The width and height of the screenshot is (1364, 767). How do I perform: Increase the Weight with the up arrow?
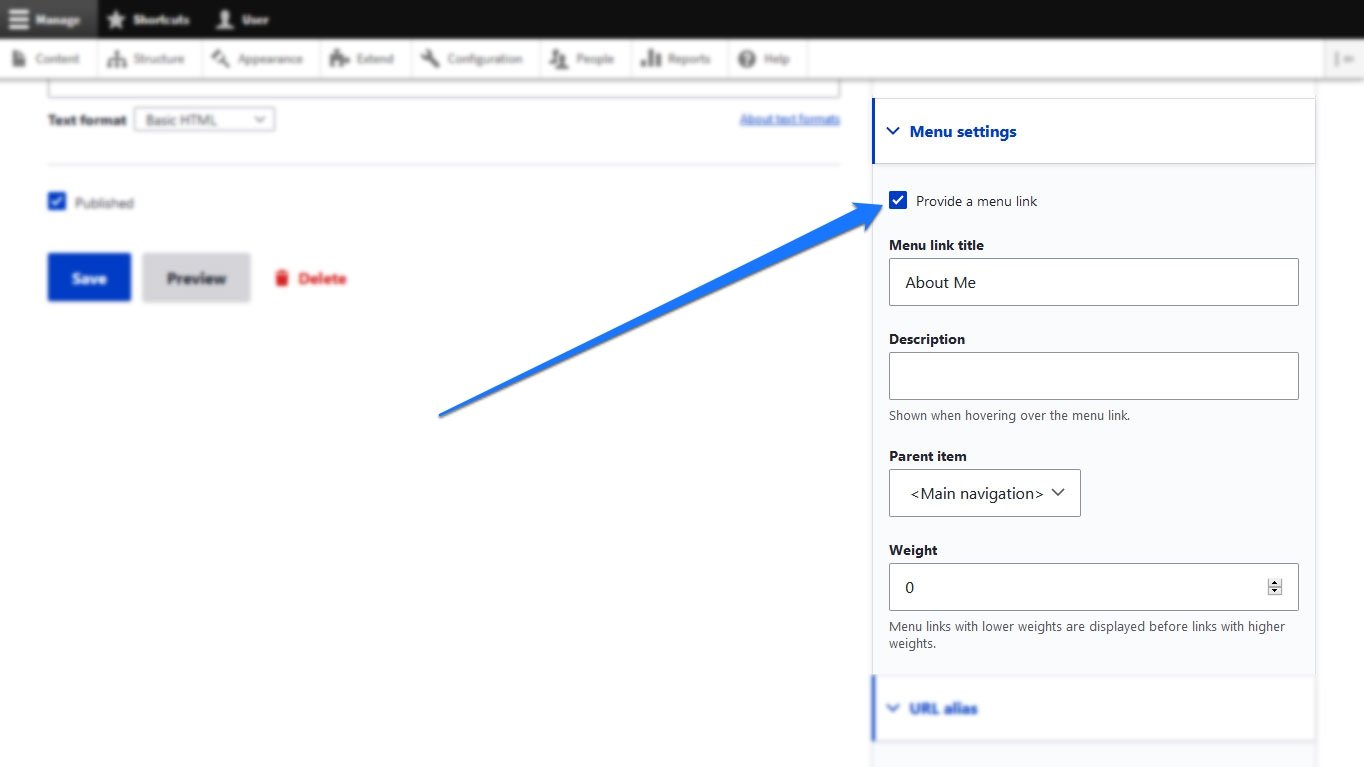(1274, 583)
